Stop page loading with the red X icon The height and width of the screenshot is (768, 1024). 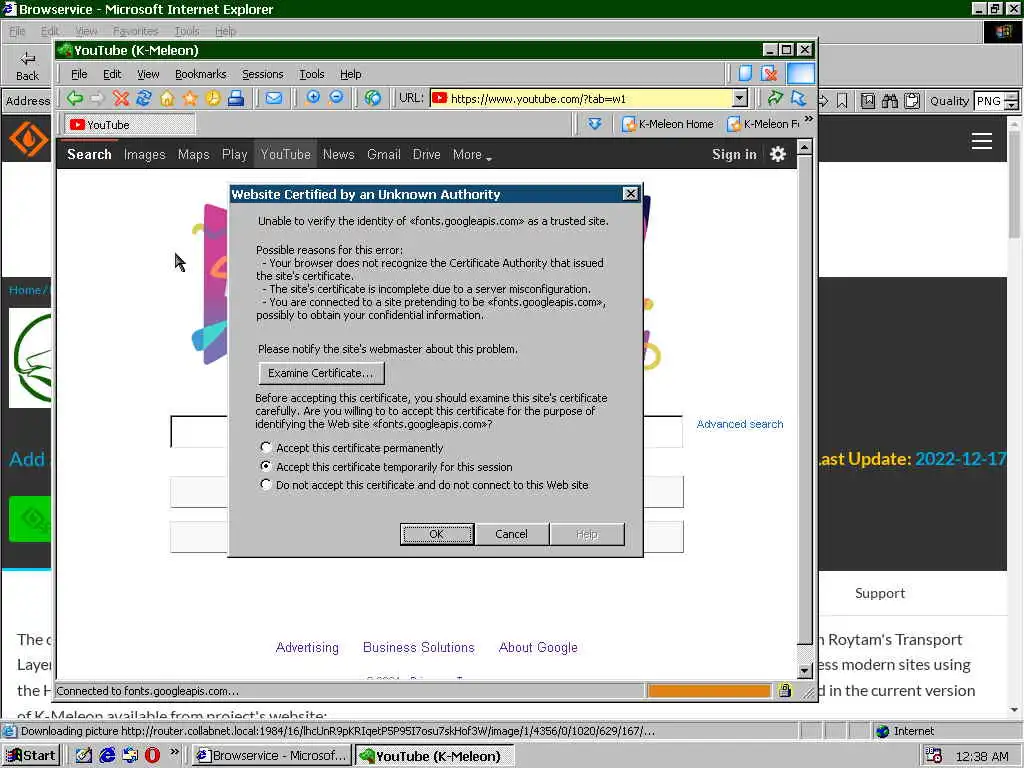[121, 99]
